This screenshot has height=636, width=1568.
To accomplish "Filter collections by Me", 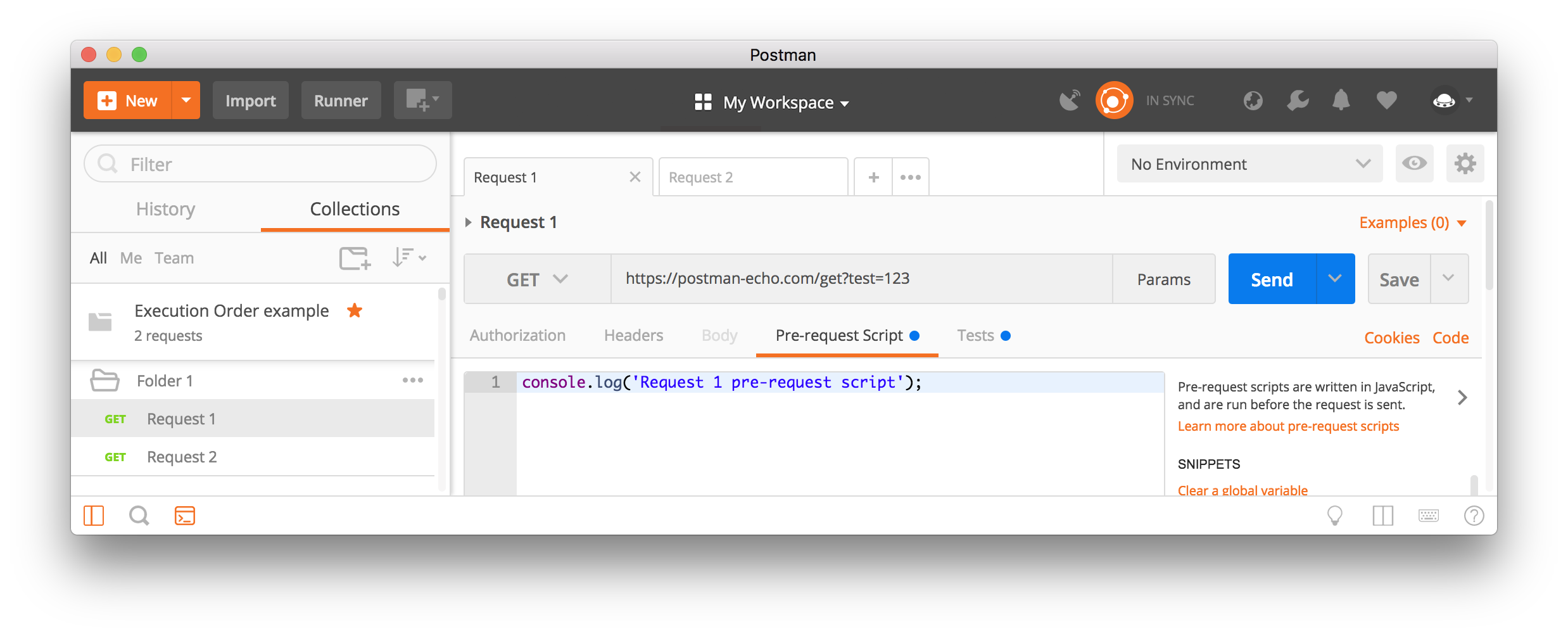I will pos(130,258).
